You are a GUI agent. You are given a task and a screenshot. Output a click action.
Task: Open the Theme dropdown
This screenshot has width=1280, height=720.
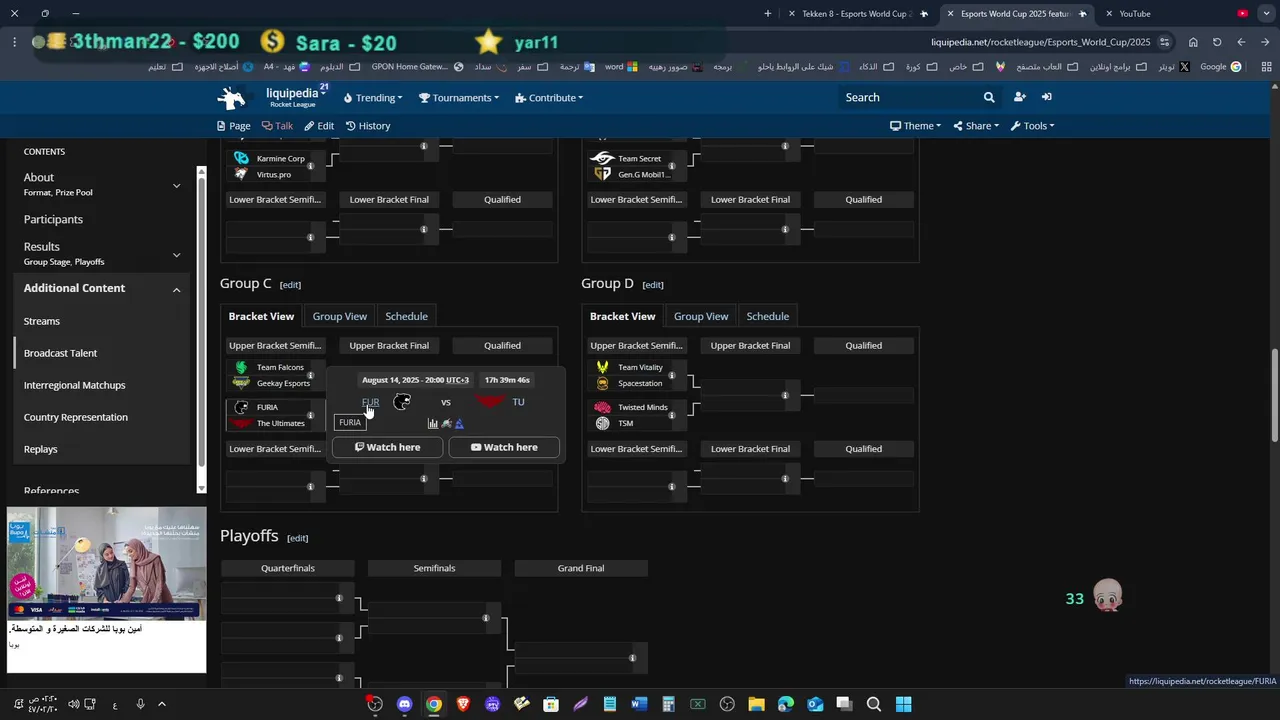point(915,126)
